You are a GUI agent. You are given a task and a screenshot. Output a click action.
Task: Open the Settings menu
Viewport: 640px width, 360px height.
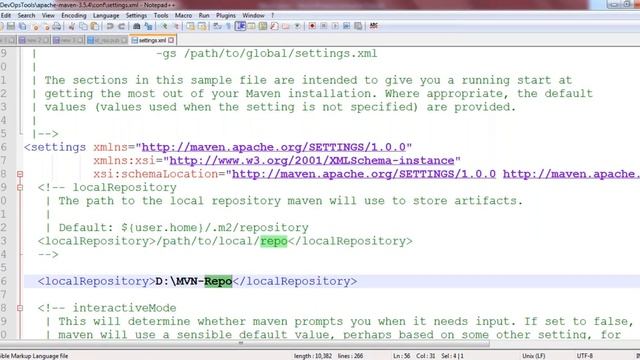(x=136, y=16)
